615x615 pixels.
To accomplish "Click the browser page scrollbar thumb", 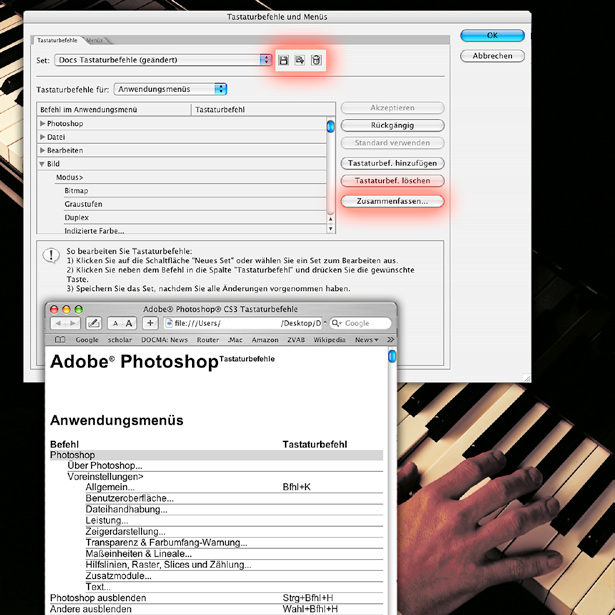I will point(392,356).
